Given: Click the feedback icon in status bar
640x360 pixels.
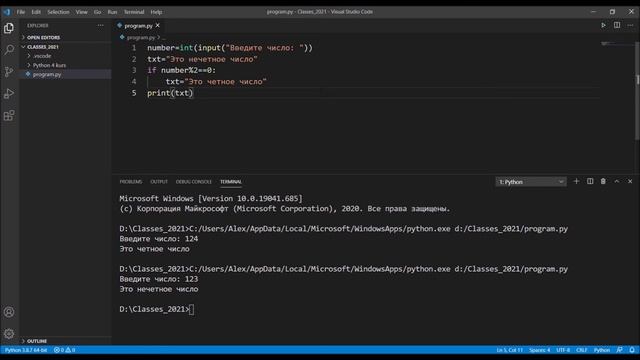Looking at the screenshot, I should [x=620, y=350].
